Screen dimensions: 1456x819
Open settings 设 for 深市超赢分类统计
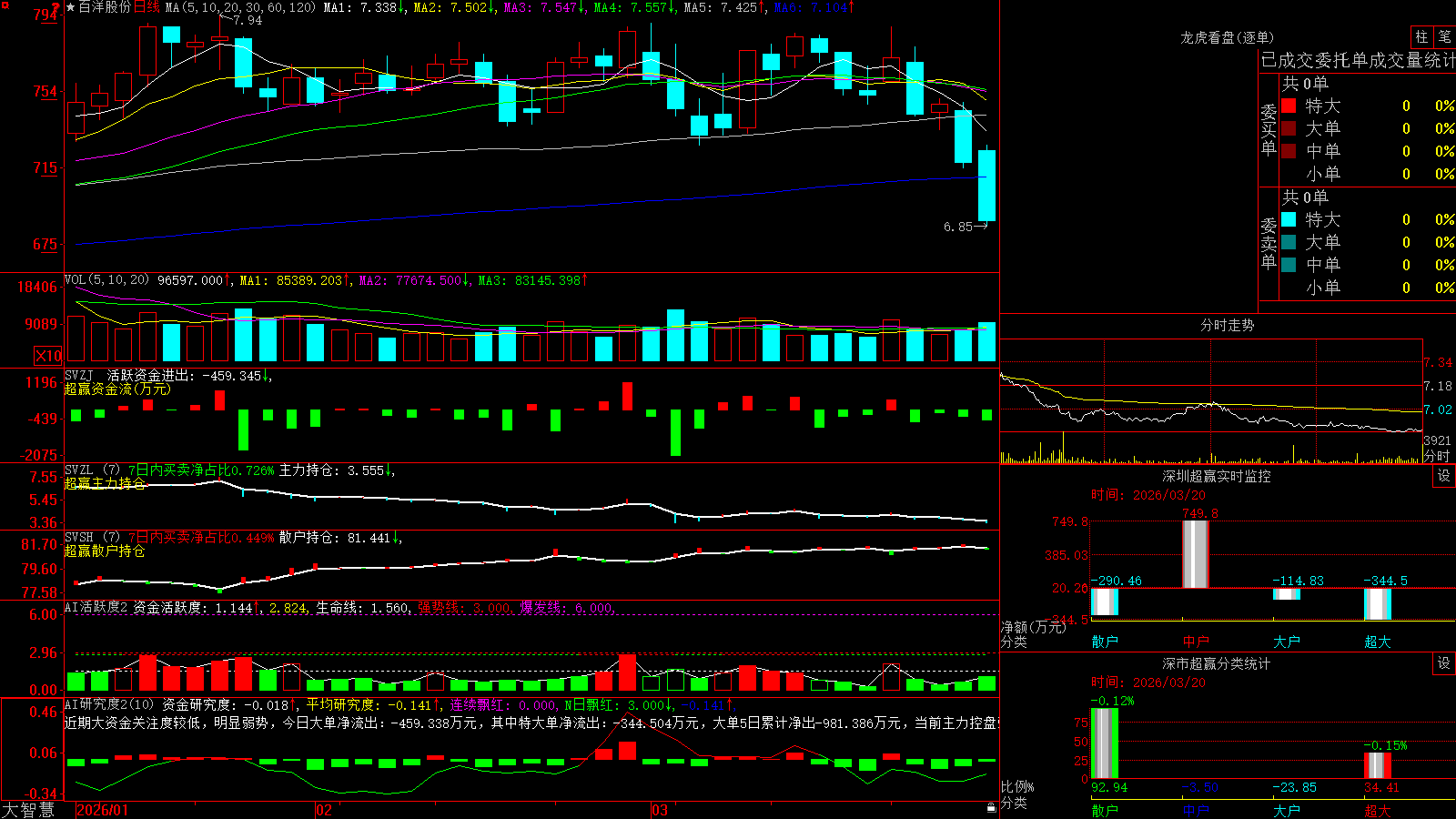tap(1444, 663)
